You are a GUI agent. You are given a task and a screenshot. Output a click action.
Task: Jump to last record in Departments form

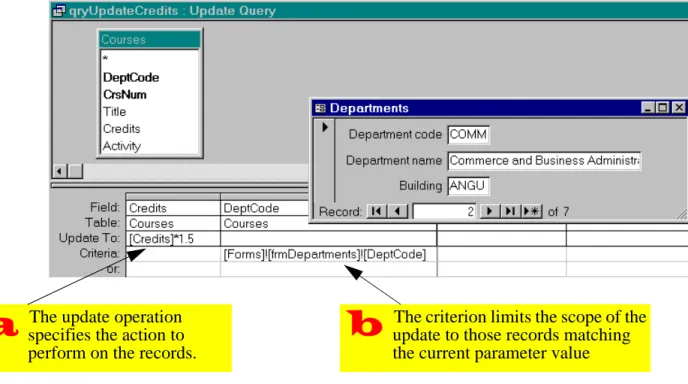[510, 212]
